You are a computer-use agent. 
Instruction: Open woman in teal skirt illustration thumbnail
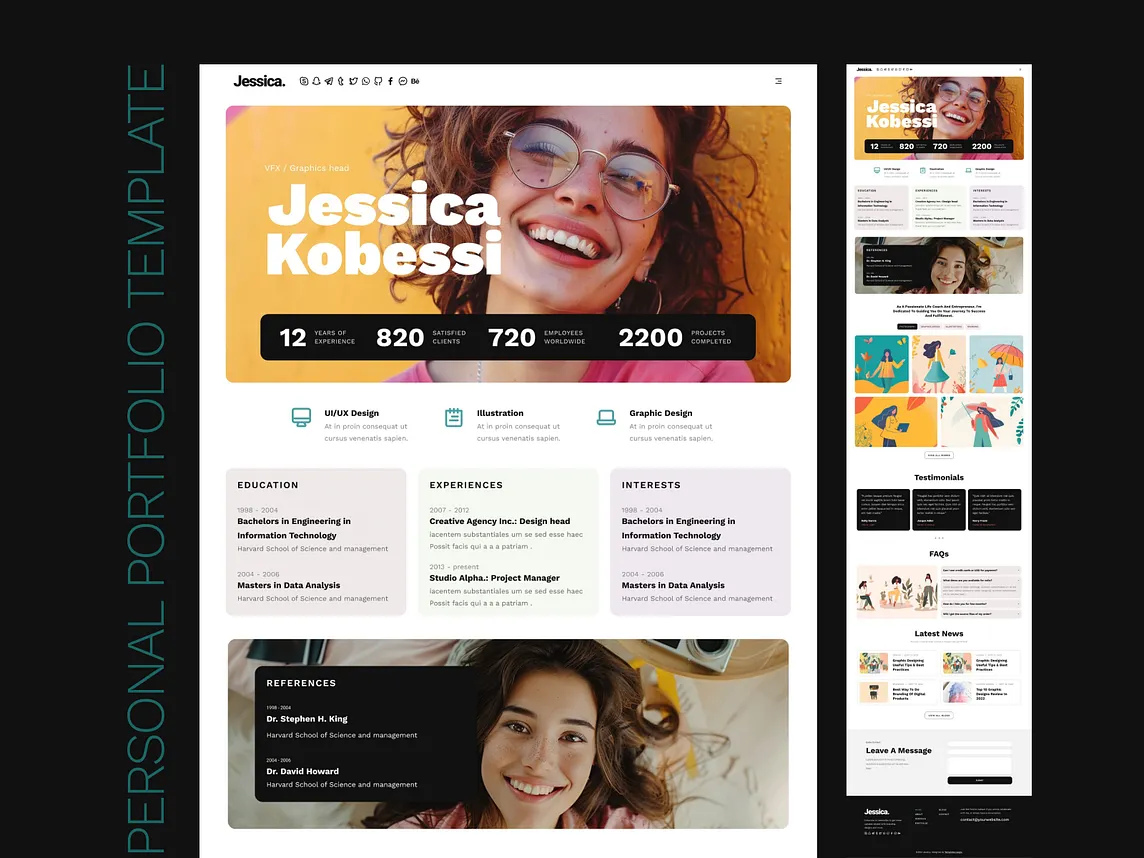point(939,364)
